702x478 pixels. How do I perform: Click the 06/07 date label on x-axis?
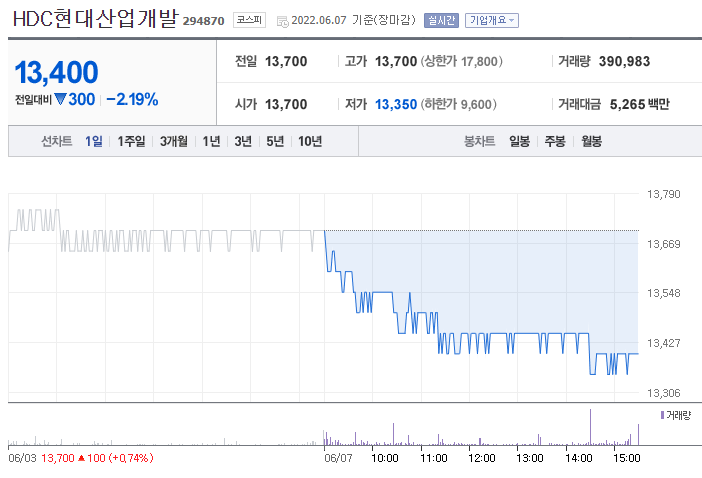click(338, 458)
